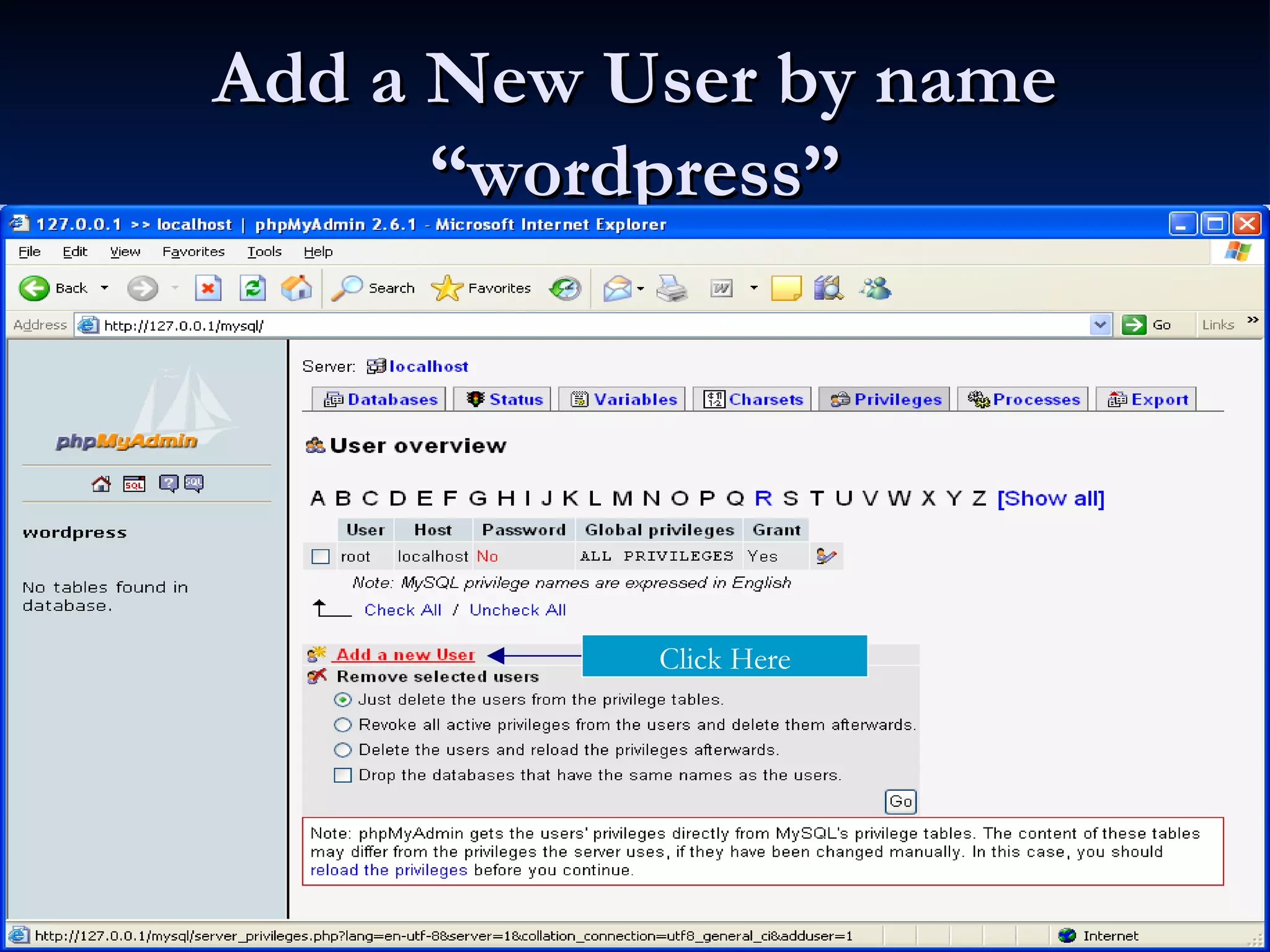Viewport: 1270px width, 952px height.
Task: Click the Check All link
Action: pos(402,610)
